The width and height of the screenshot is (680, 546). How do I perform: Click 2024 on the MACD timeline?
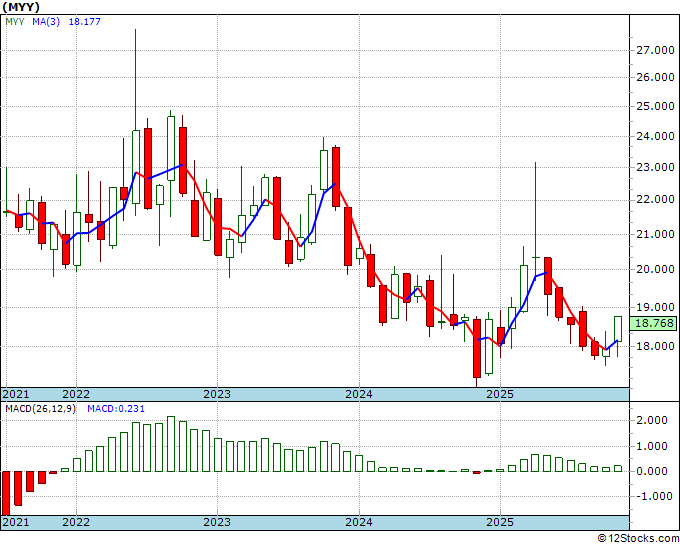tap(359, 522)
